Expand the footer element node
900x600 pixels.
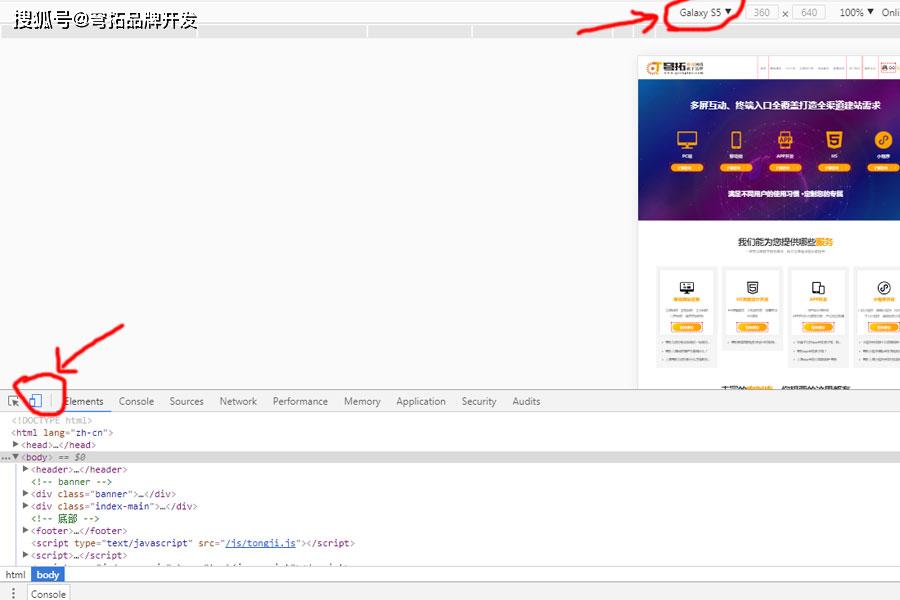coord(25,531)
